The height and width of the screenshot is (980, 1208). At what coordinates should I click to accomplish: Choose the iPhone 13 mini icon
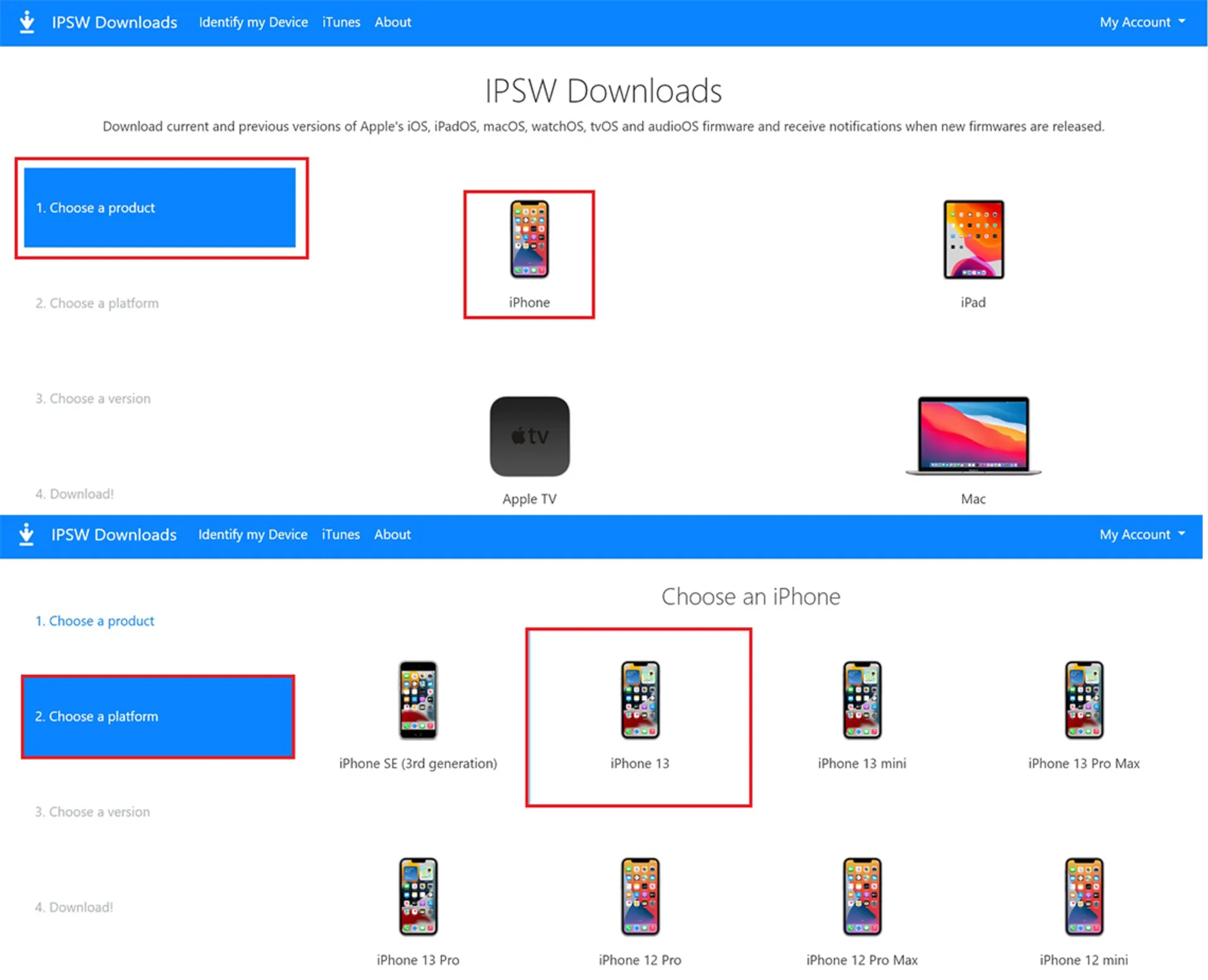(862, 700)
